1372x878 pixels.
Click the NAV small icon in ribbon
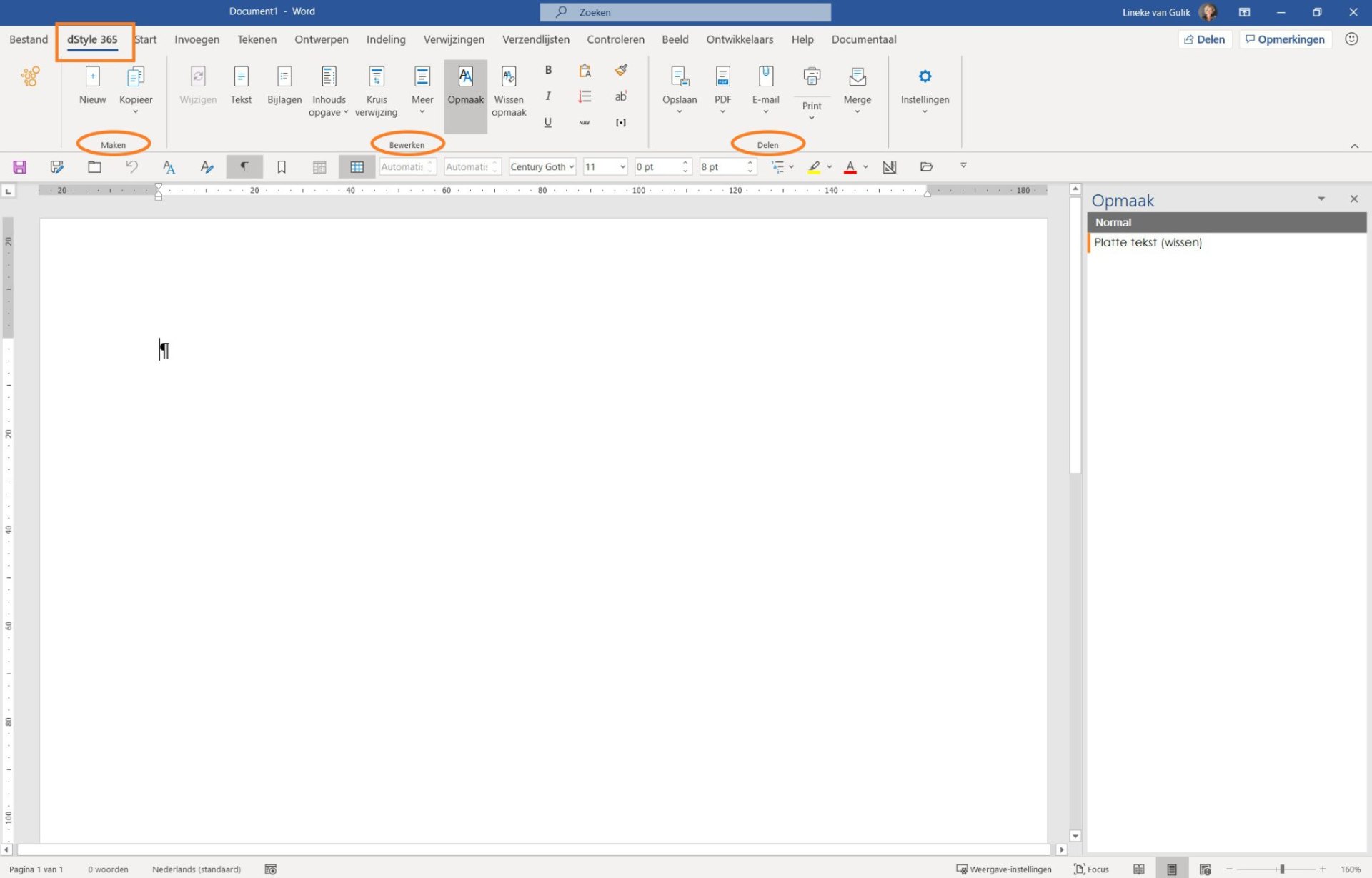(585, 123)
